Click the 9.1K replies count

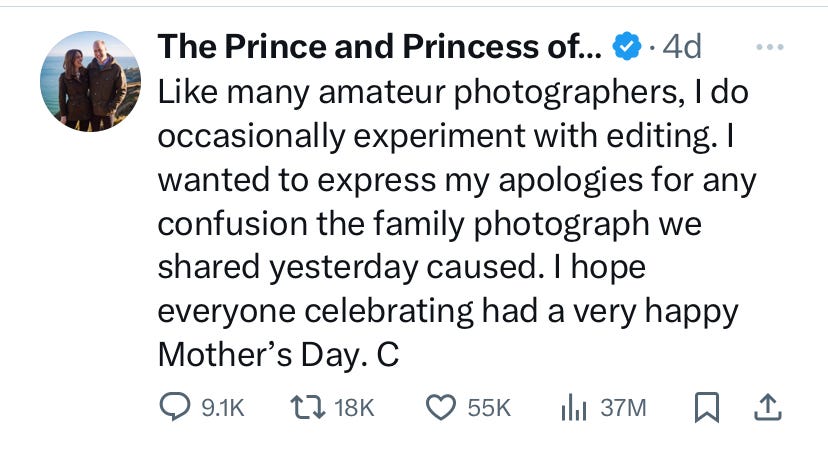click(x=223, y=408)
